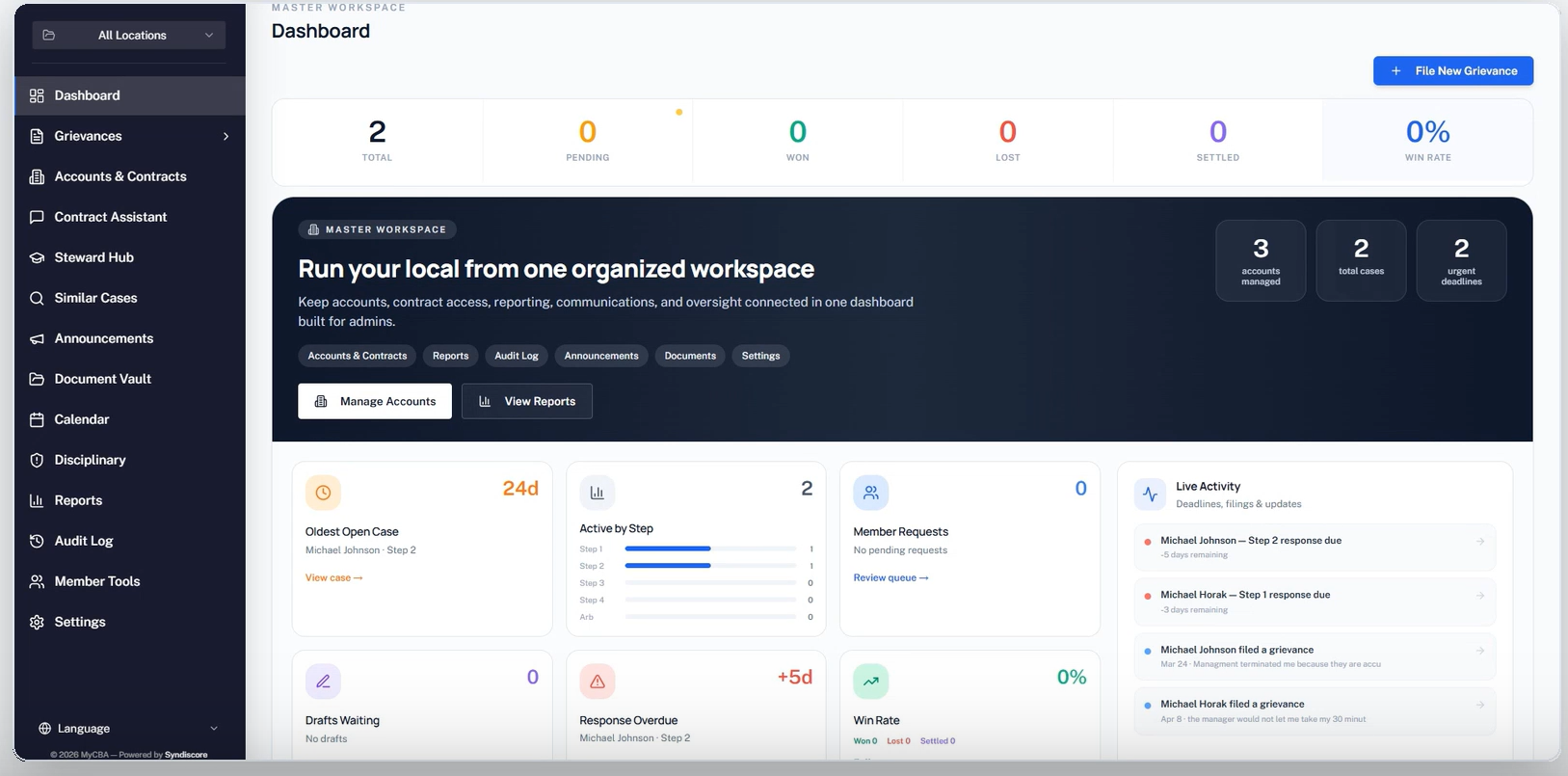Click the total cases counter tile
Screen dimensions: 1568x776
click(1361, 260)
